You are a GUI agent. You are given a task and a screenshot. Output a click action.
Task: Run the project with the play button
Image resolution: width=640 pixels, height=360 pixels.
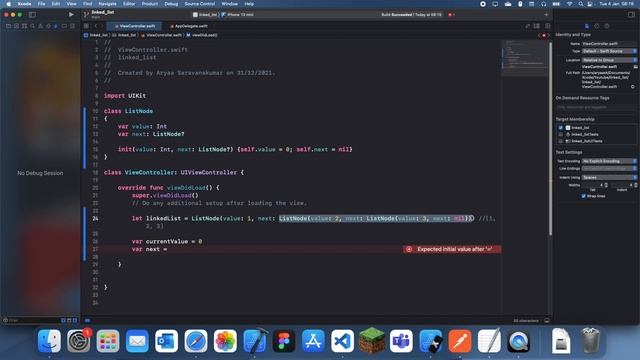[x=71, y=14]
